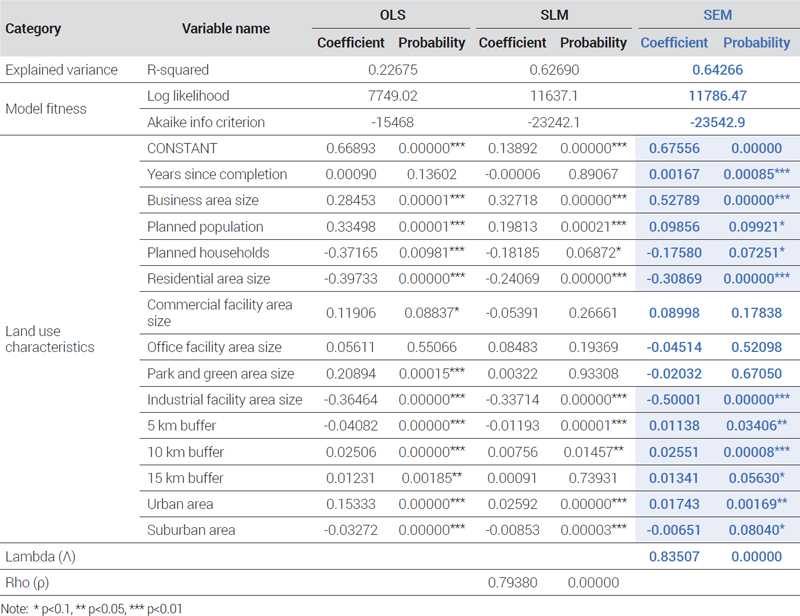
Task: Click Park and green area size label
Action: click(220, 374)
